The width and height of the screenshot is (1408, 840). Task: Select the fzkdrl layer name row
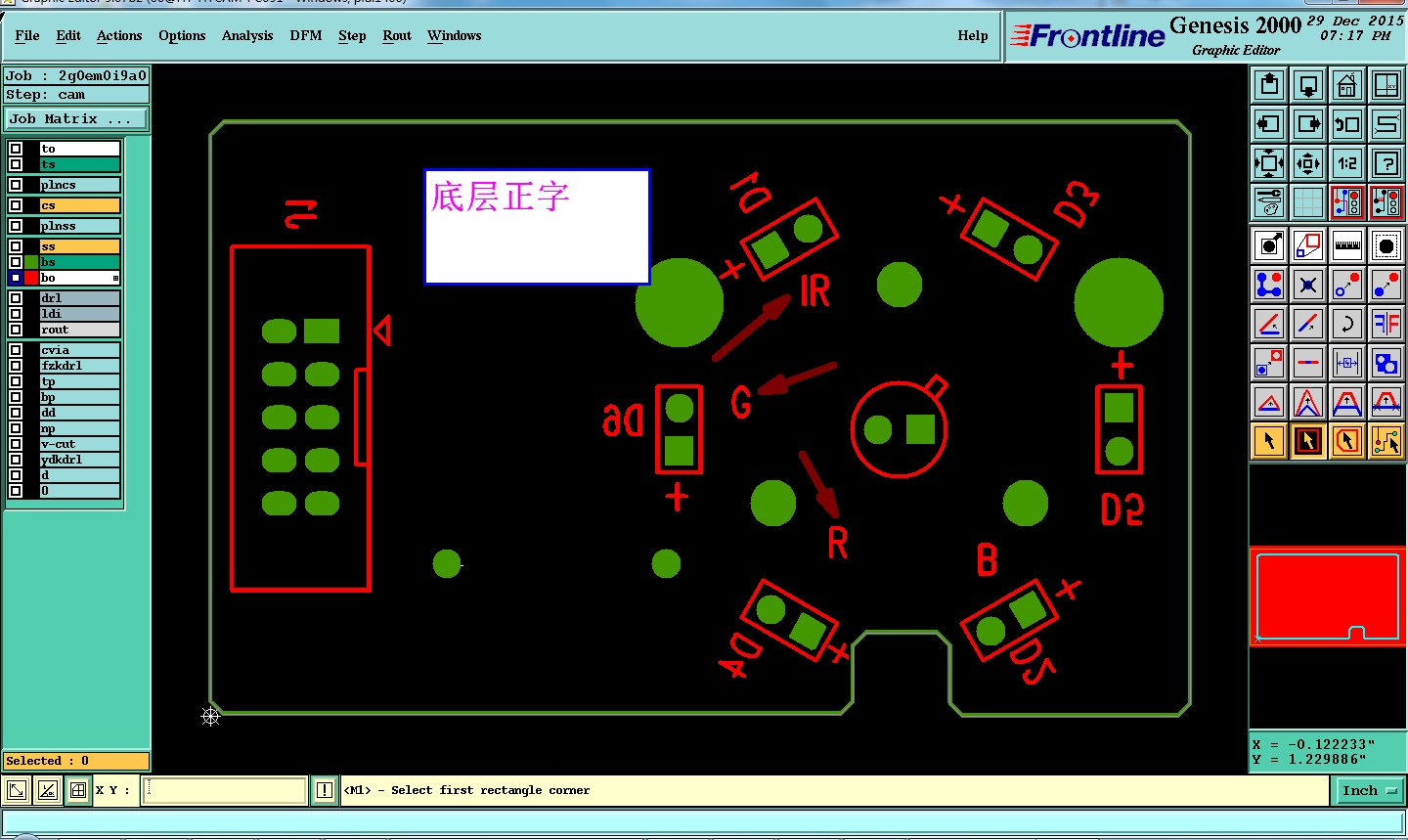80,366
